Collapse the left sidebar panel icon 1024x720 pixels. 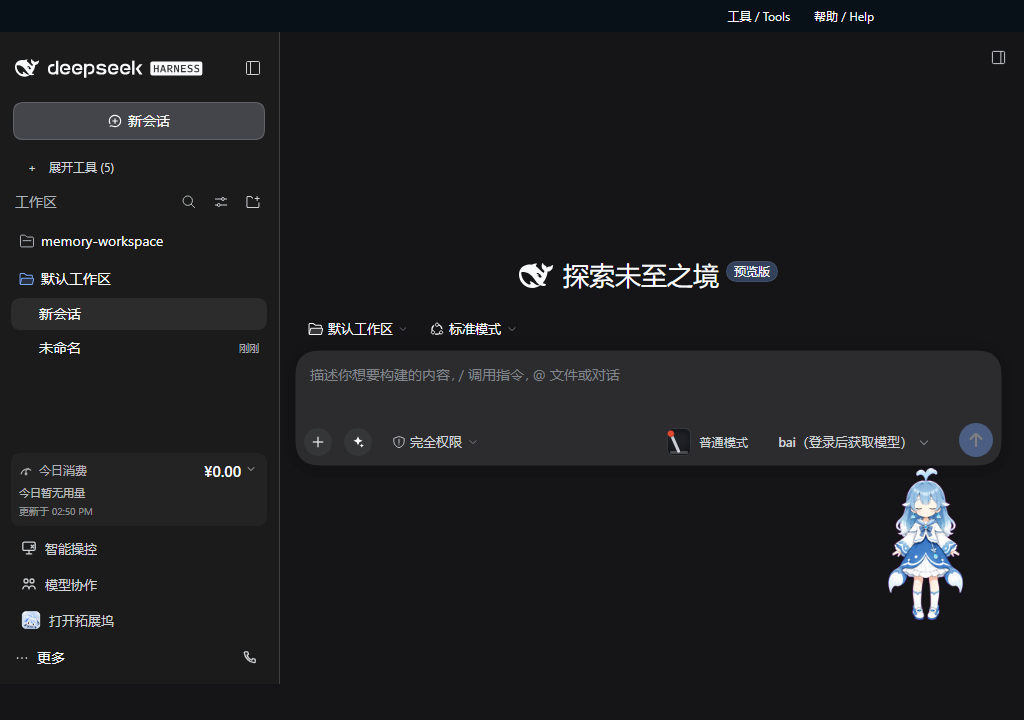pyautogui.click(x=253, y=68)
